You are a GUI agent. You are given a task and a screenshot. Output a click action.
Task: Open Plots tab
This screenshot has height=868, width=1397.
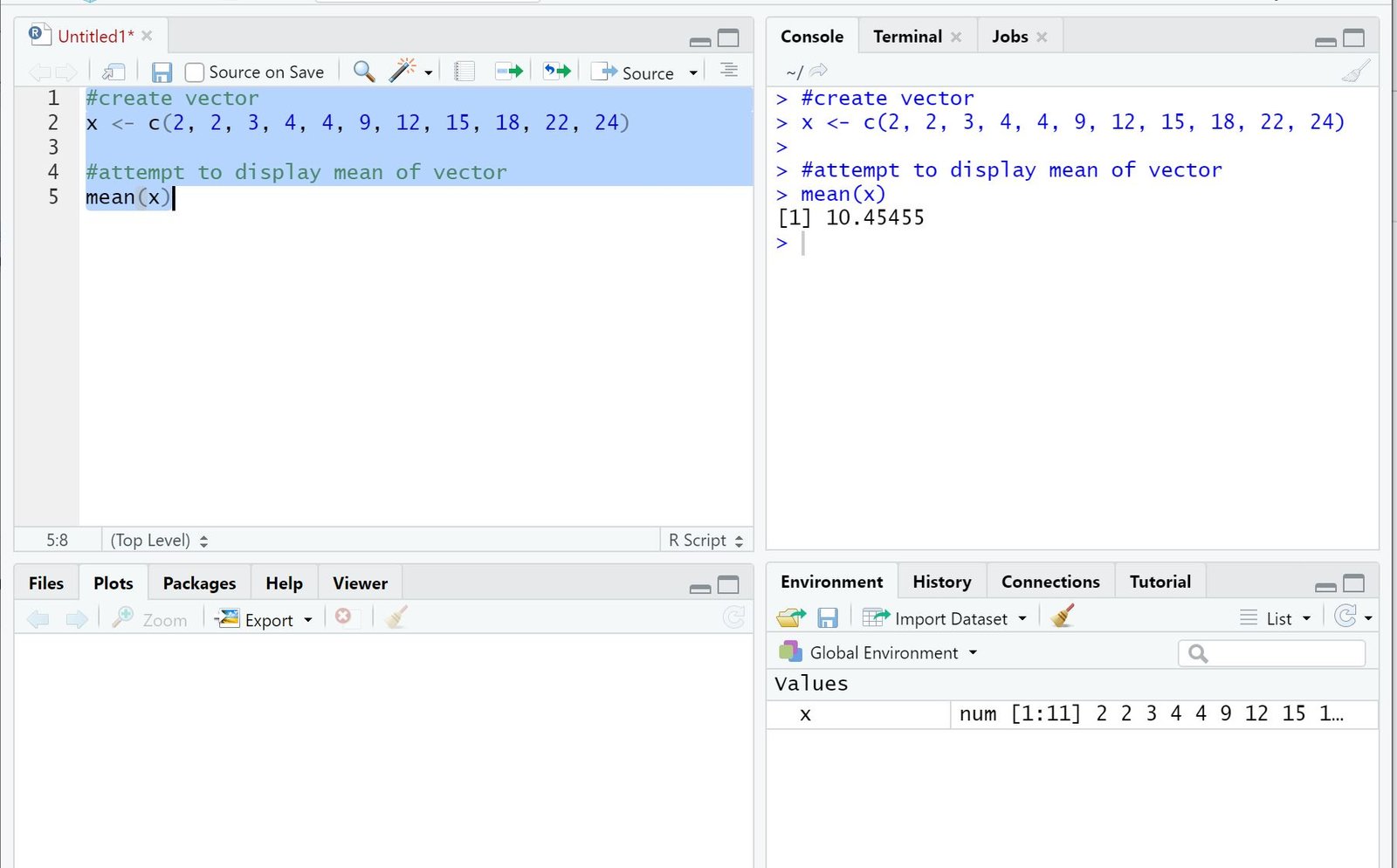[114, 583]
